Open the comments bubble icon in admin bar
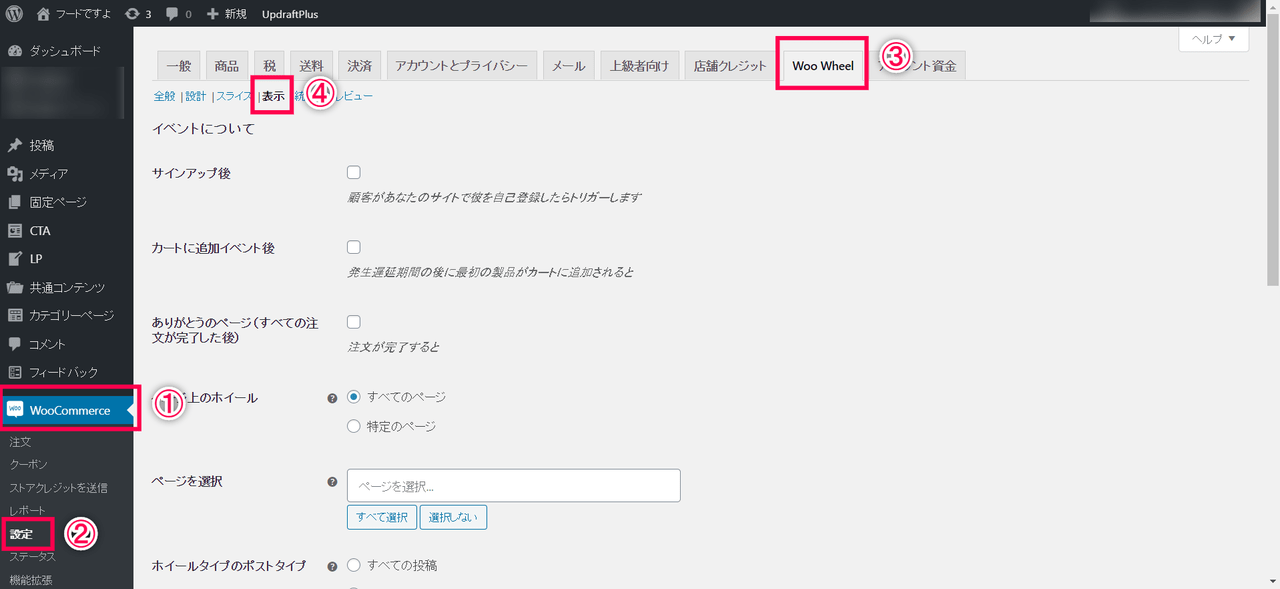Image resolution: width=1280 pixels, height=589 pixels. pyautogui.click(x=173, y=14)
